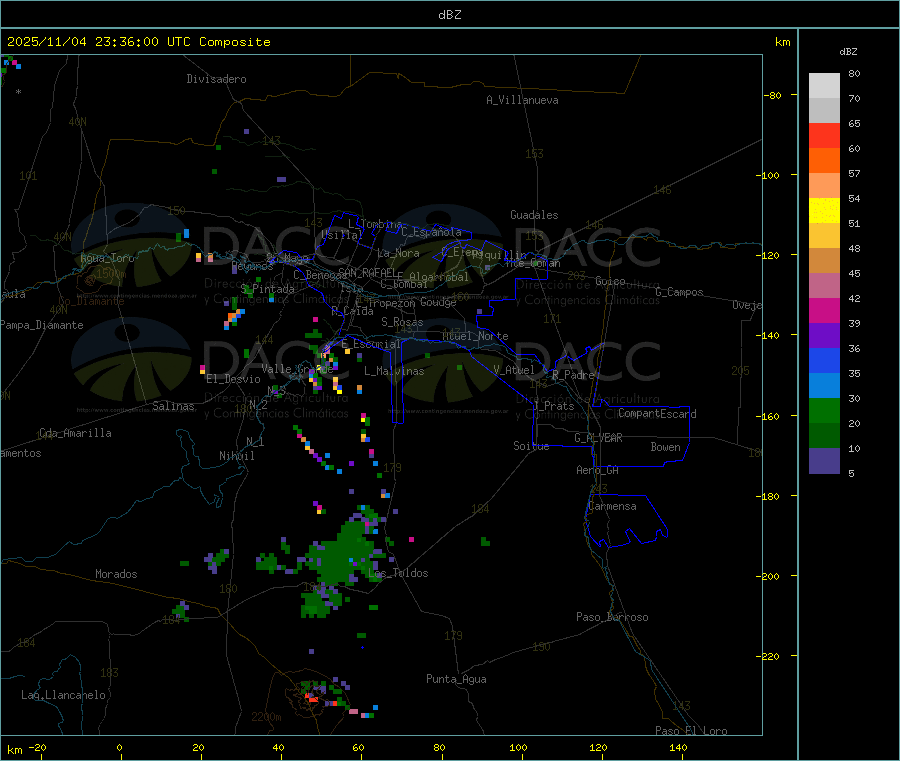
Task: Click the km unit label at top right
Action: click(x=782, y=42)
